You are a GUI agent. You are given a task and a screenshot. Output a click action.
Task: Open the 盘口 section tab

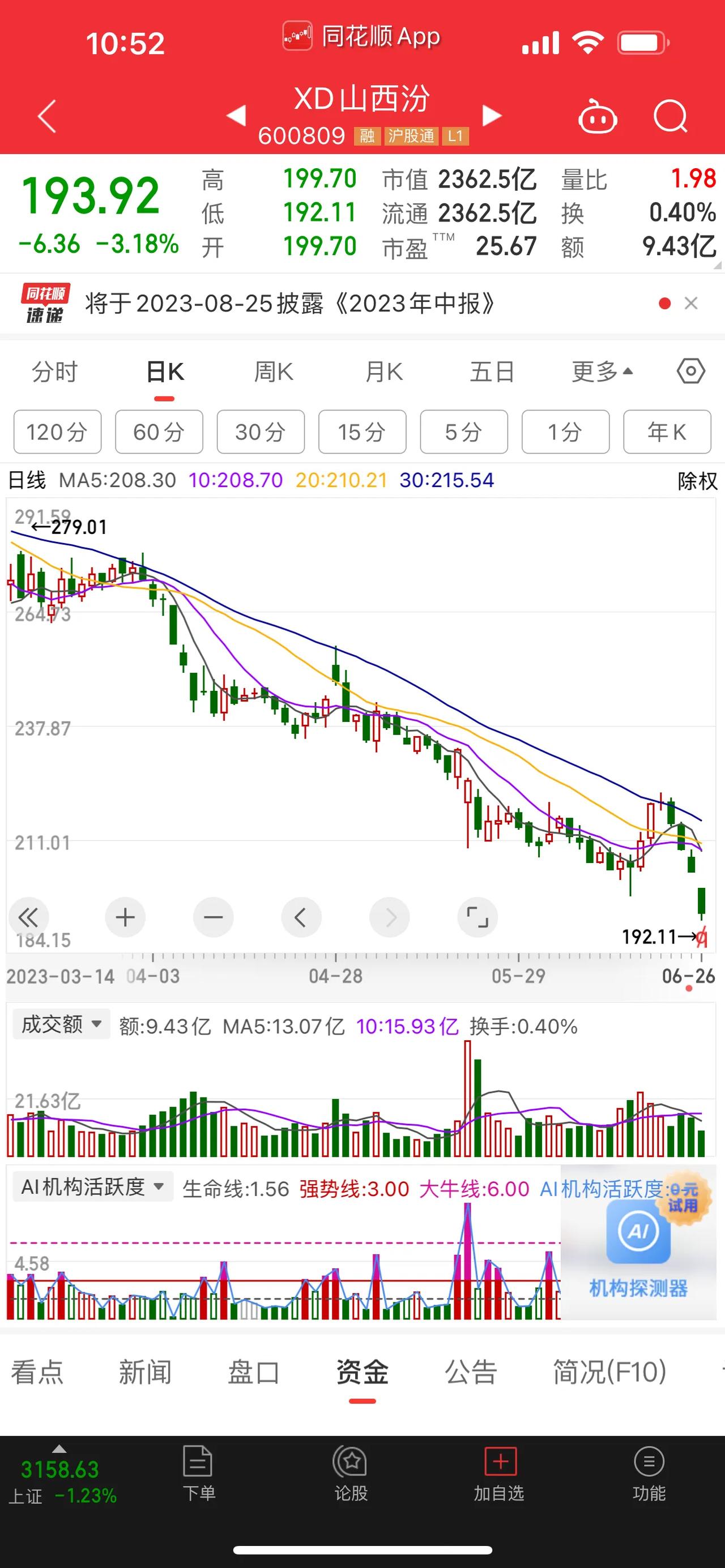point(253,1373)
